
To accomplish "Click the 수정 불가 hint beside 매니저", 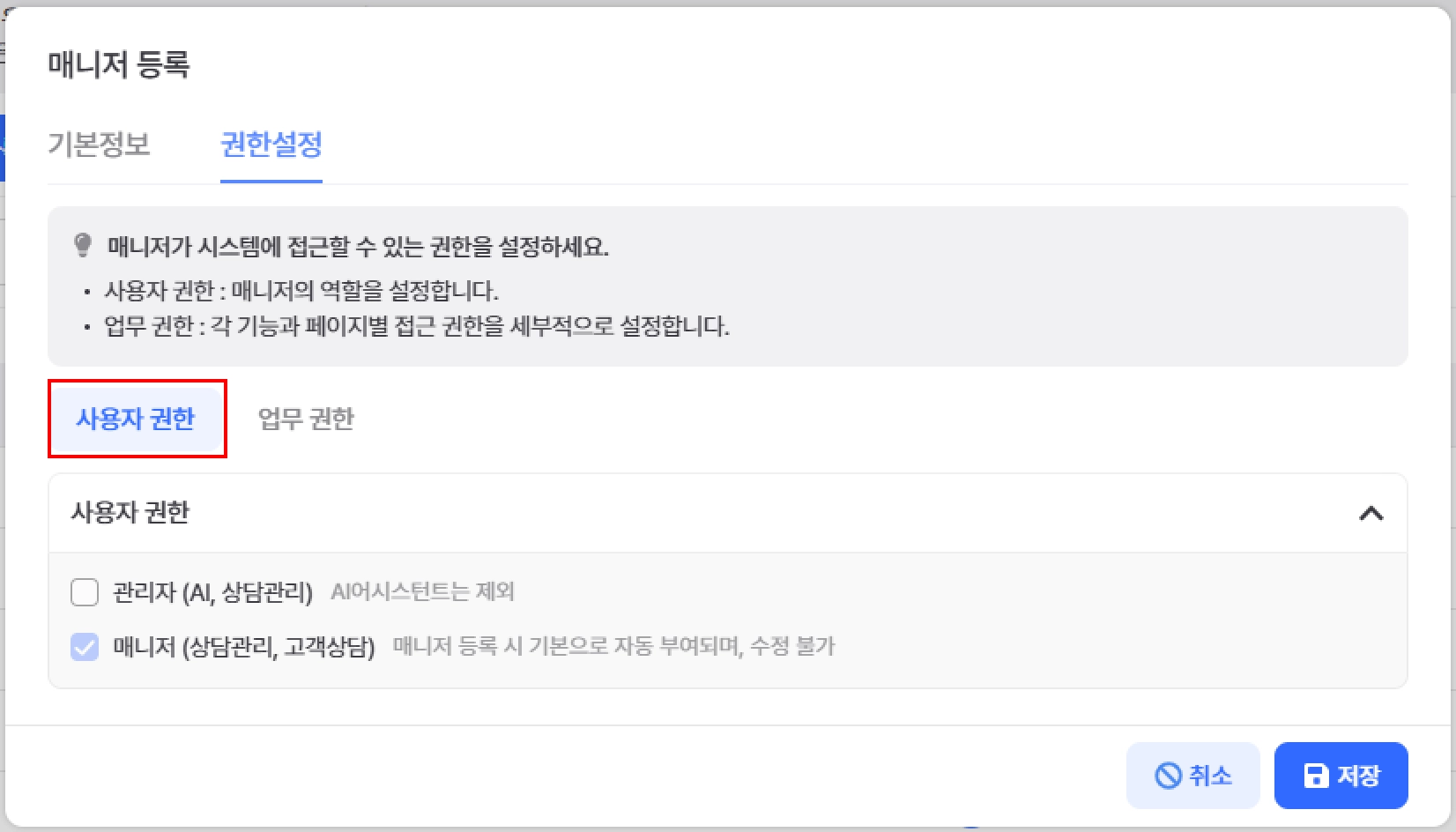I will 613,647.
